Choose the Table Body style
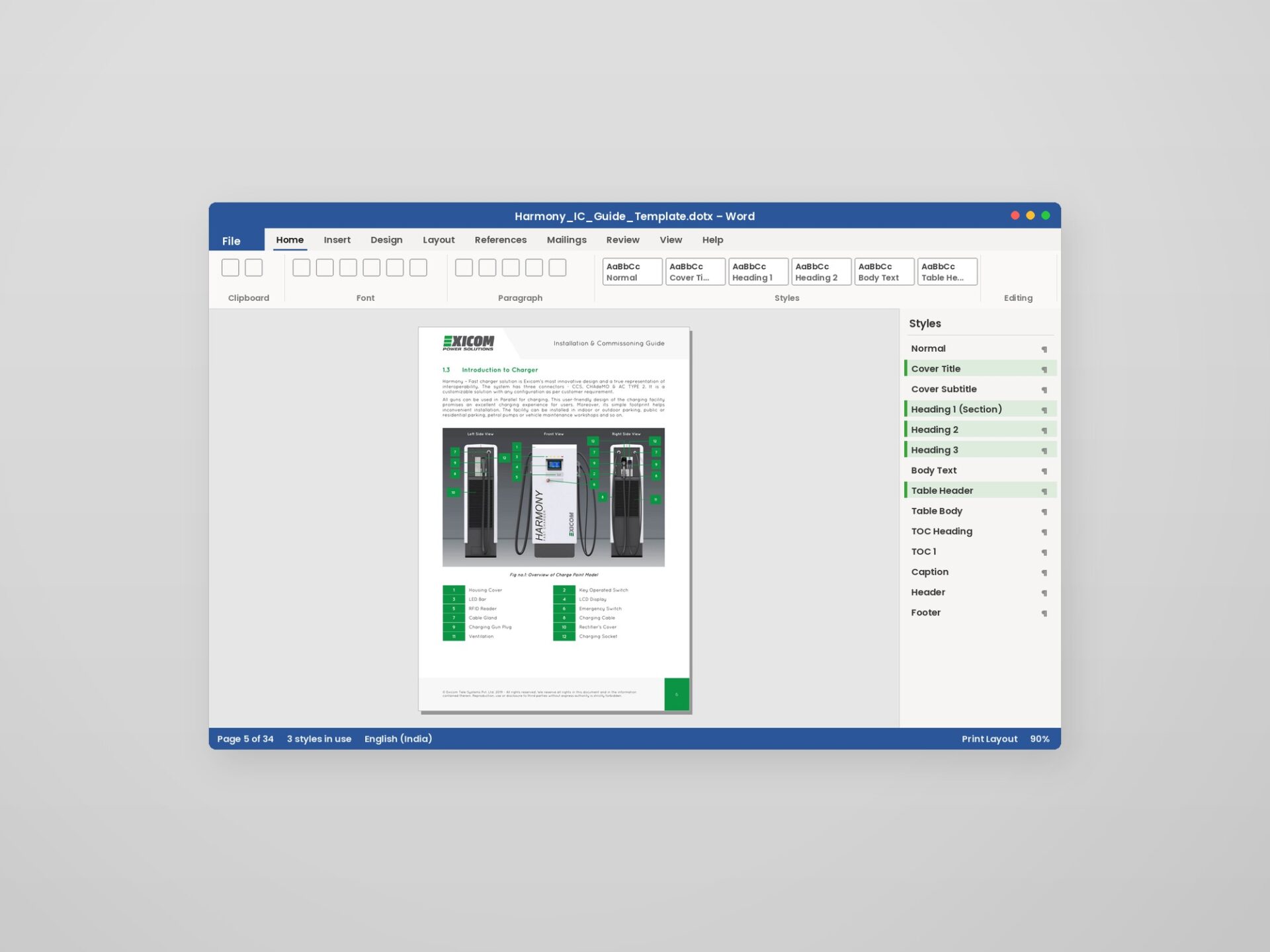The width and height of the screenshot is (1270, 952). pyautogui.click(x=980, y=511)
